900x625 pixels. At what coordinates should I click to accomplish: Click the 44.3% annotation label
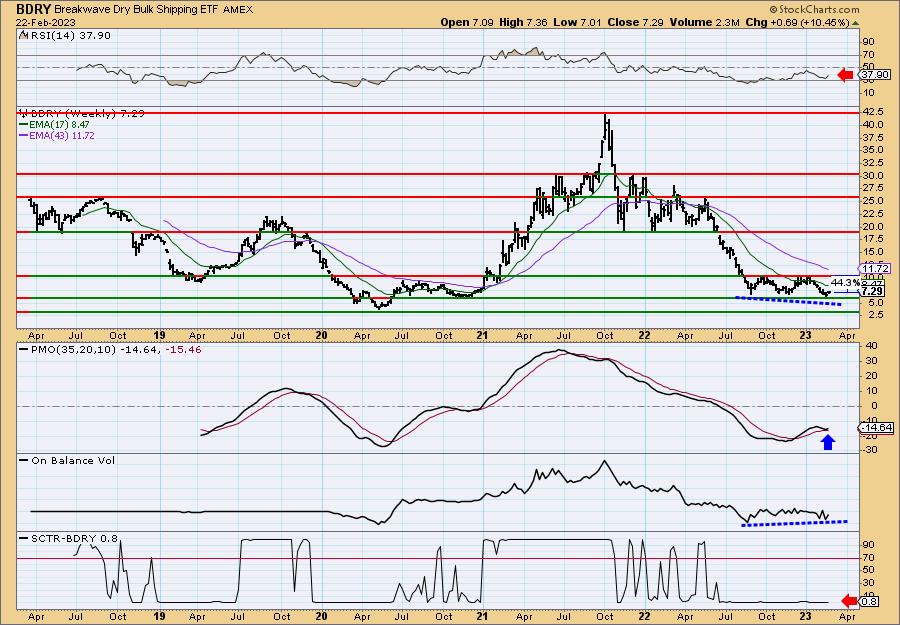845,283
